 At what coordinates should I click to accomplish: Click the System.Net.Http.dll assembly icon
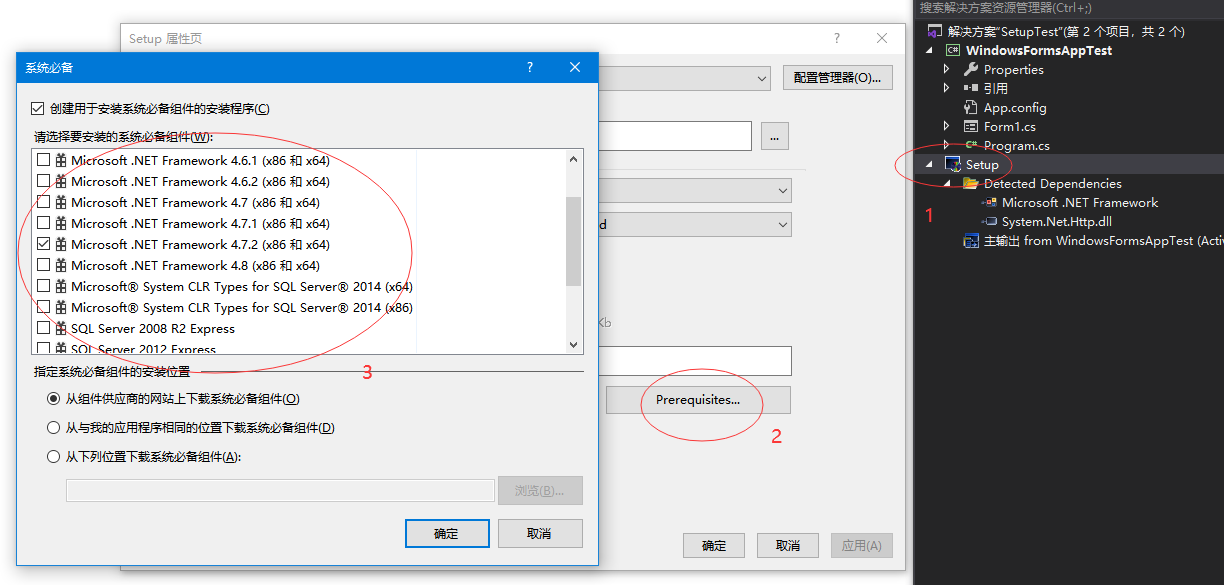coord(989,221)
